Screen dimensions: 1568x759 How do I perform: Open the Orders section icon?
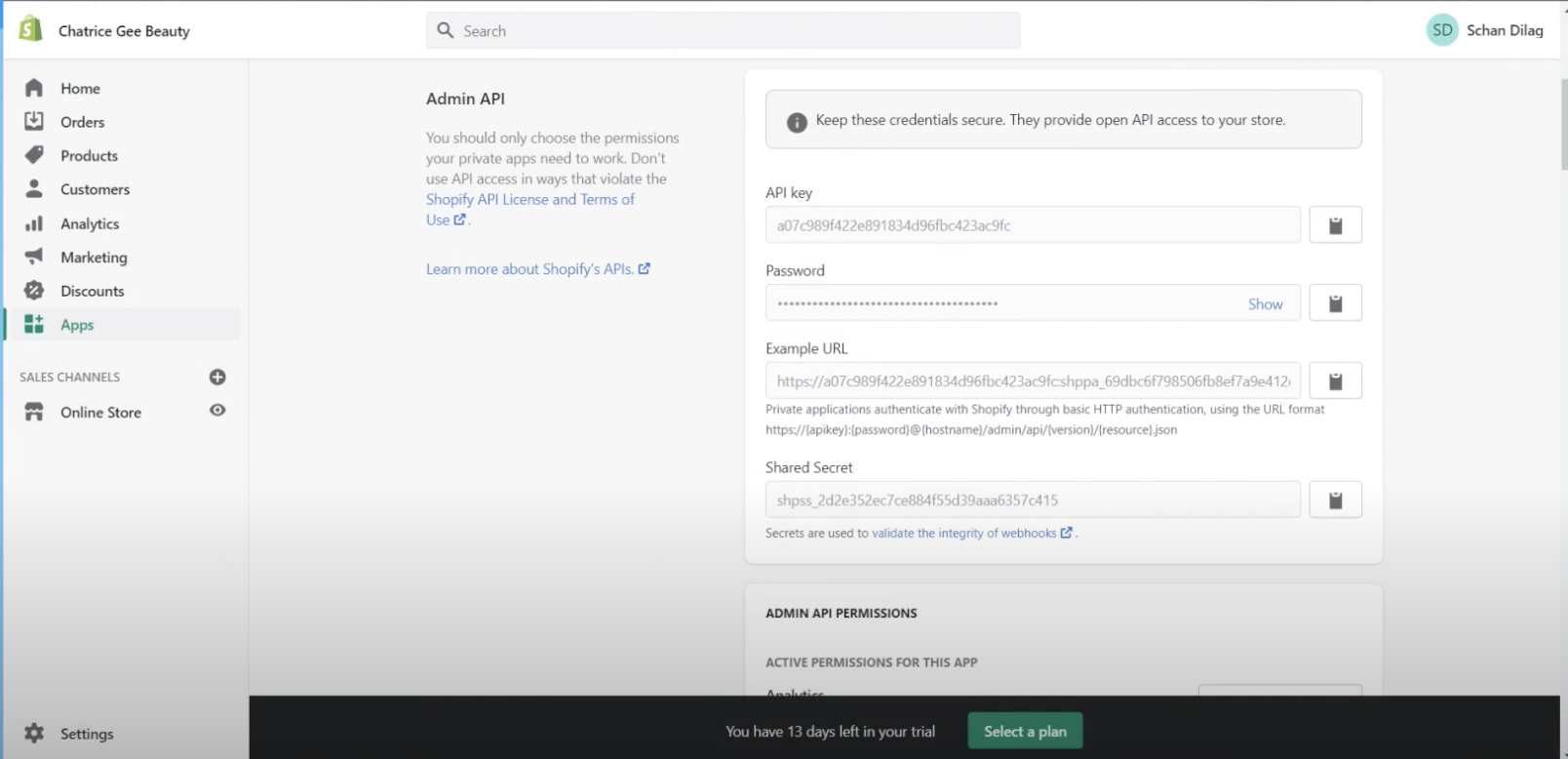(34, 121)
